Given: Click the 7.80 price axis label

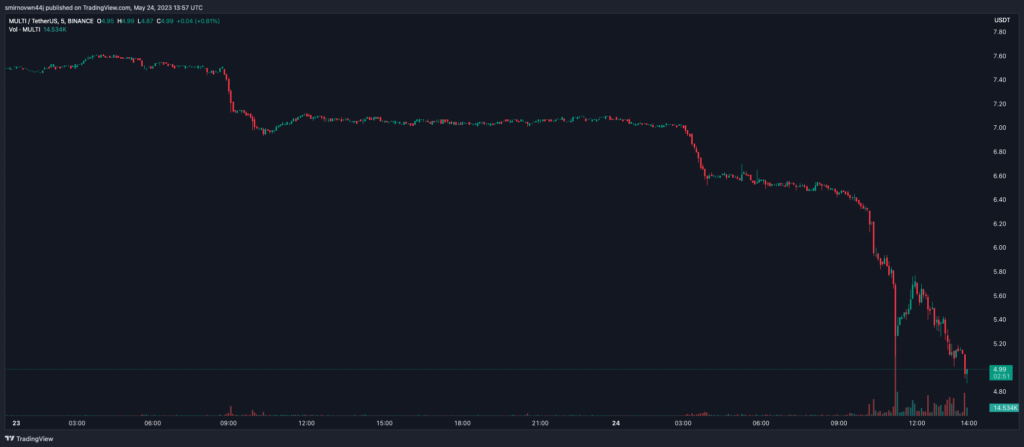Looking at the screenshot, I should click(999, 33).
